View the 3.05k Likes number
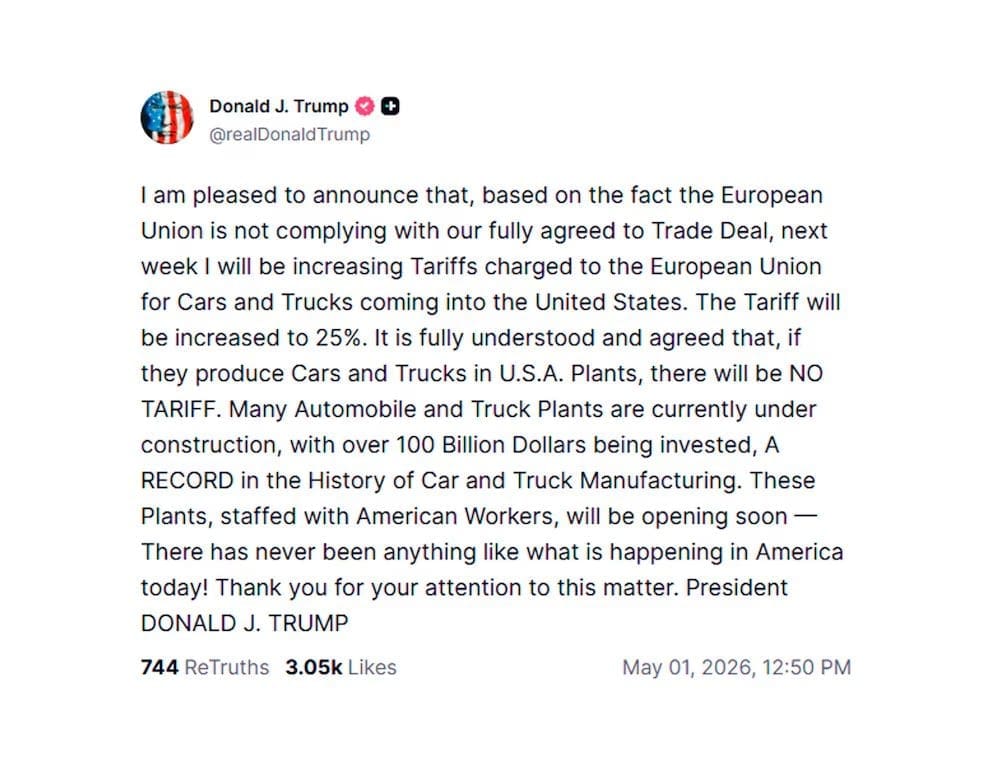 [314, 667]
